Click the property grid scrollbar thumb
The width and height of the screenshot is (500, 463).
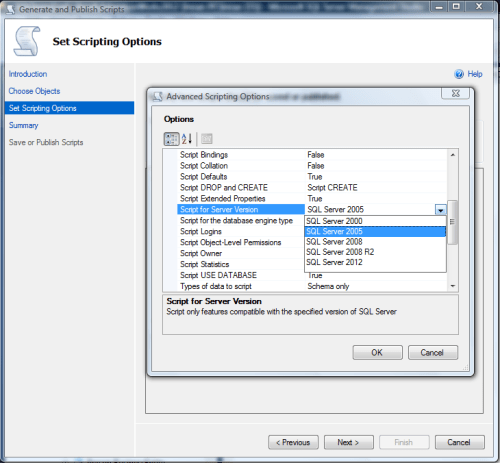coord(452,222)
